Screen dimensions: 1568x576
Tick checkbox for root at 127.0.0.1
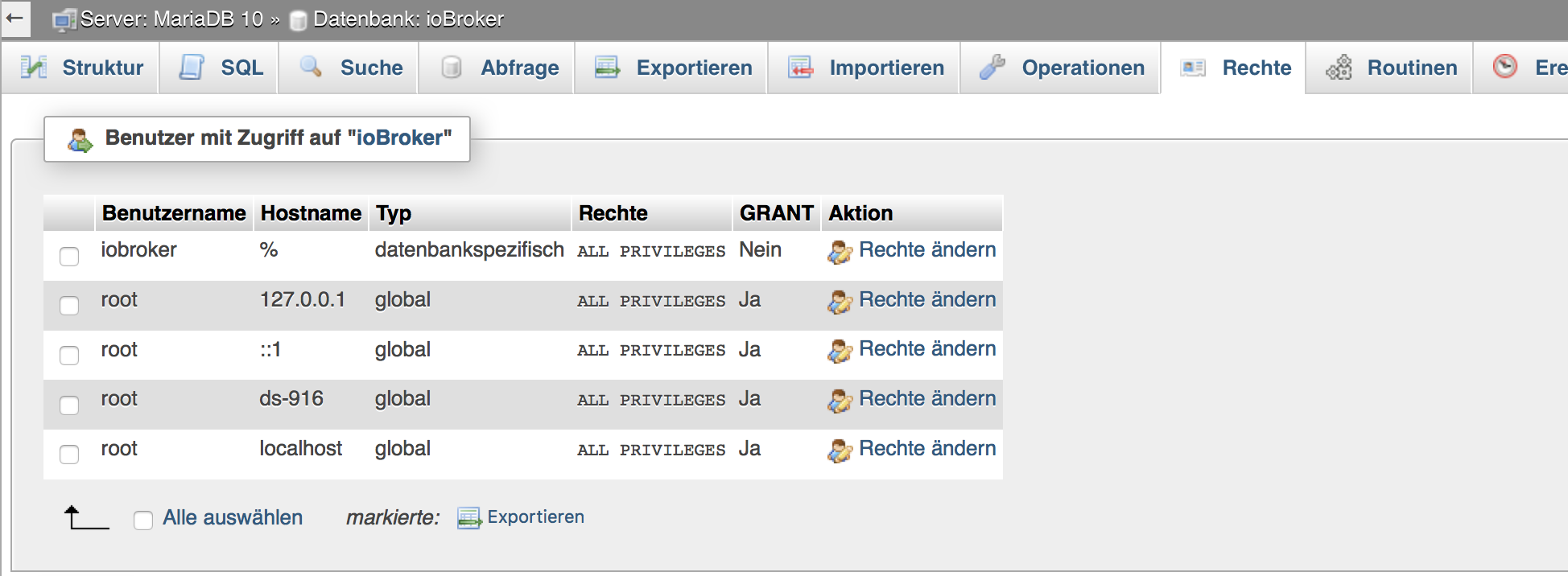click(x=69, y=306)
